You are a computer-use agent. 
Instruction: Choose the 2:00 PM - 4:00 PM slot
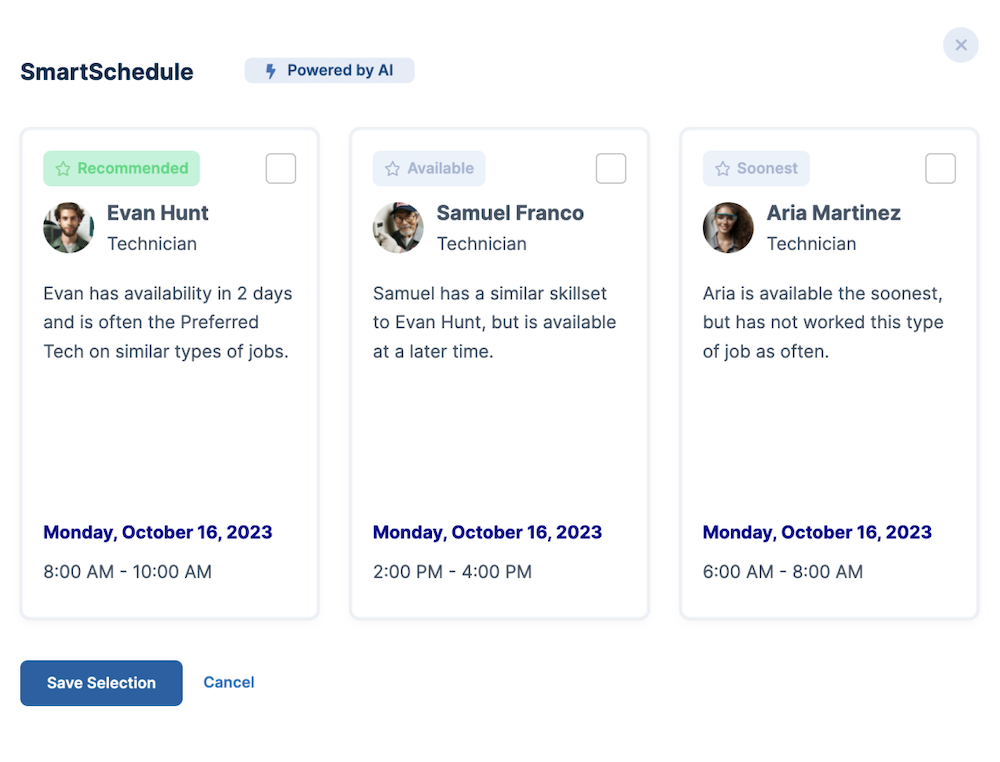[x=452, y=572]
